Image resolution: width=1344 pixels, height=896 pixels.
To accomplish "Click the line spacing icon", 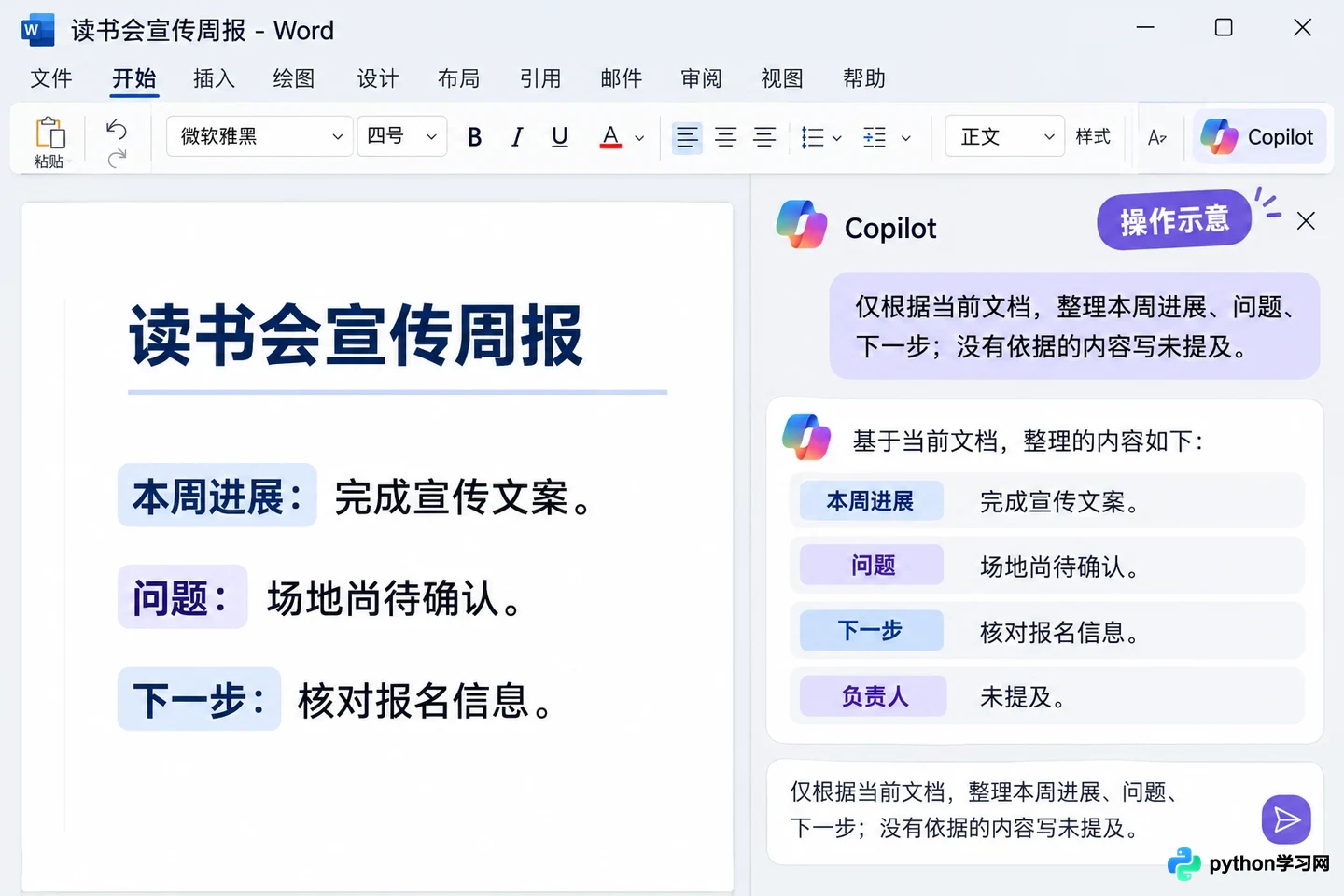I will [875, 137].
